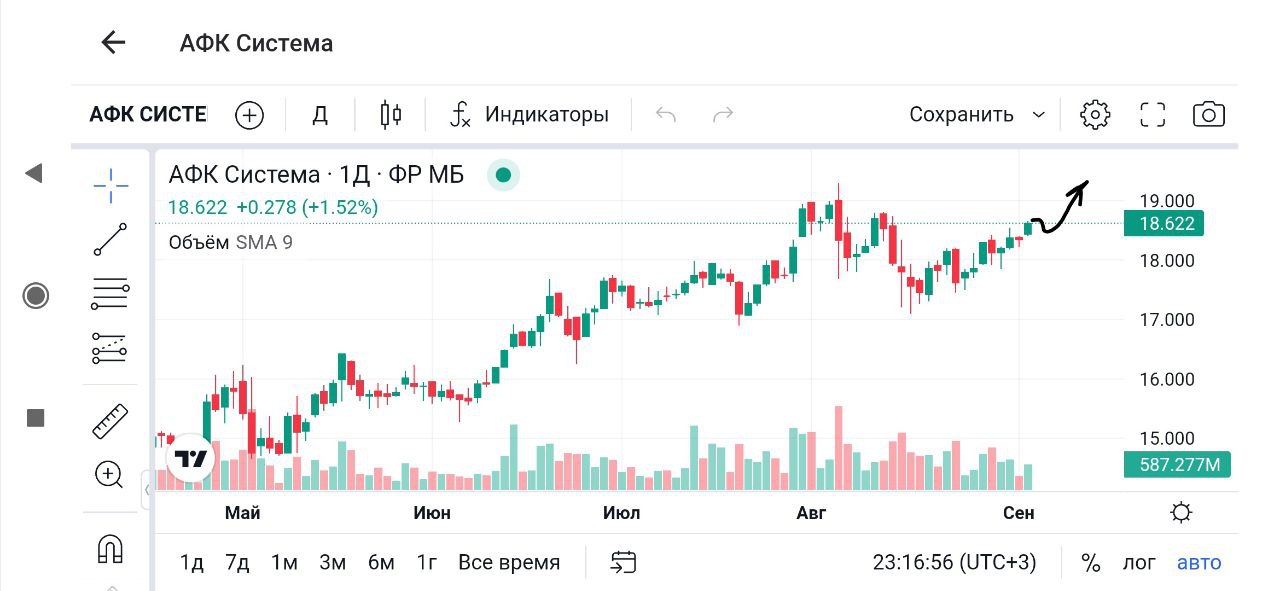Open chart settings gear icon
This screenshot has height=591, width=1280.
click(x=1095, y=115)
